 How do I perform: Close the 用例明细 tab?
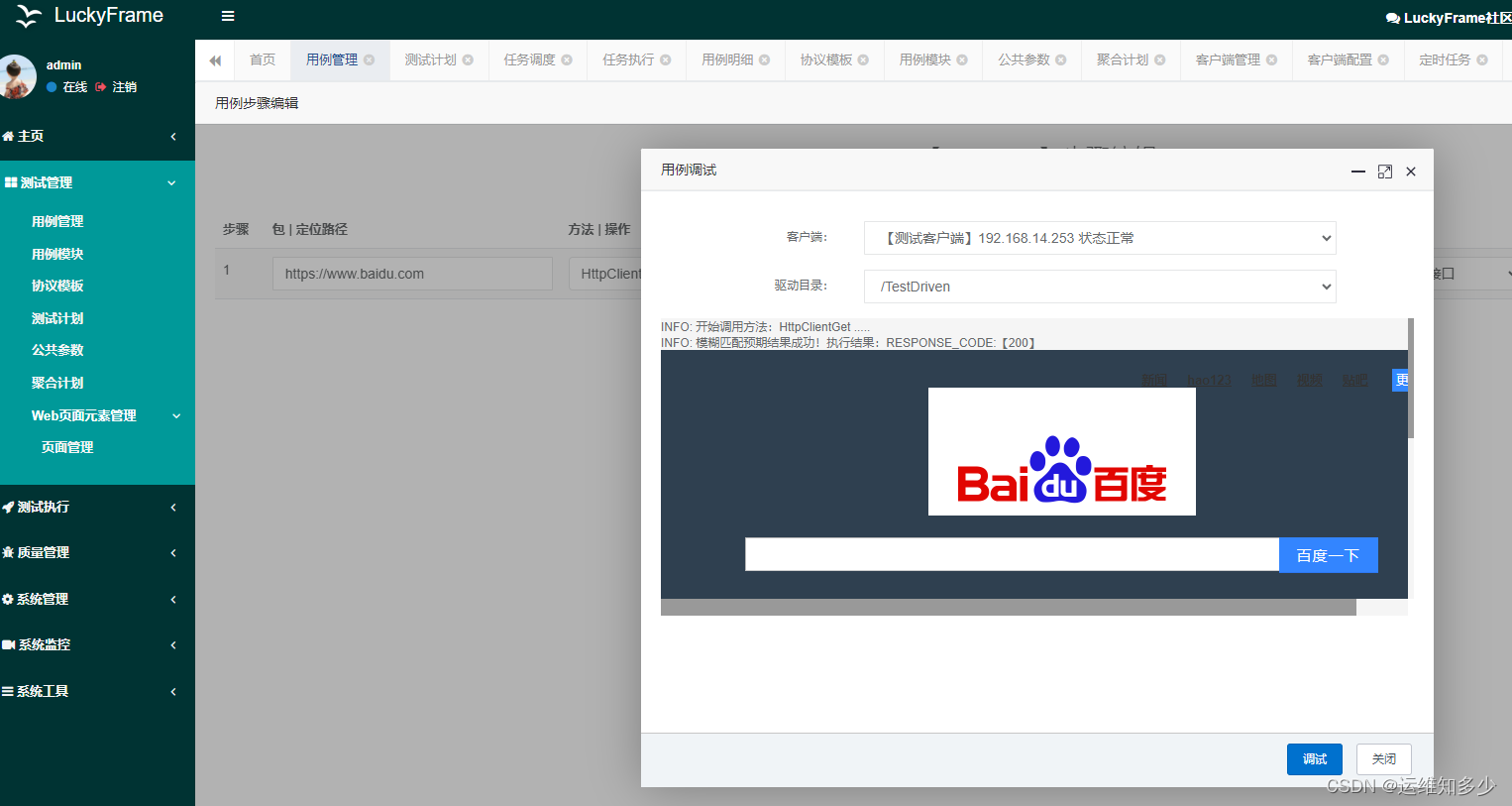coord(765,59)
